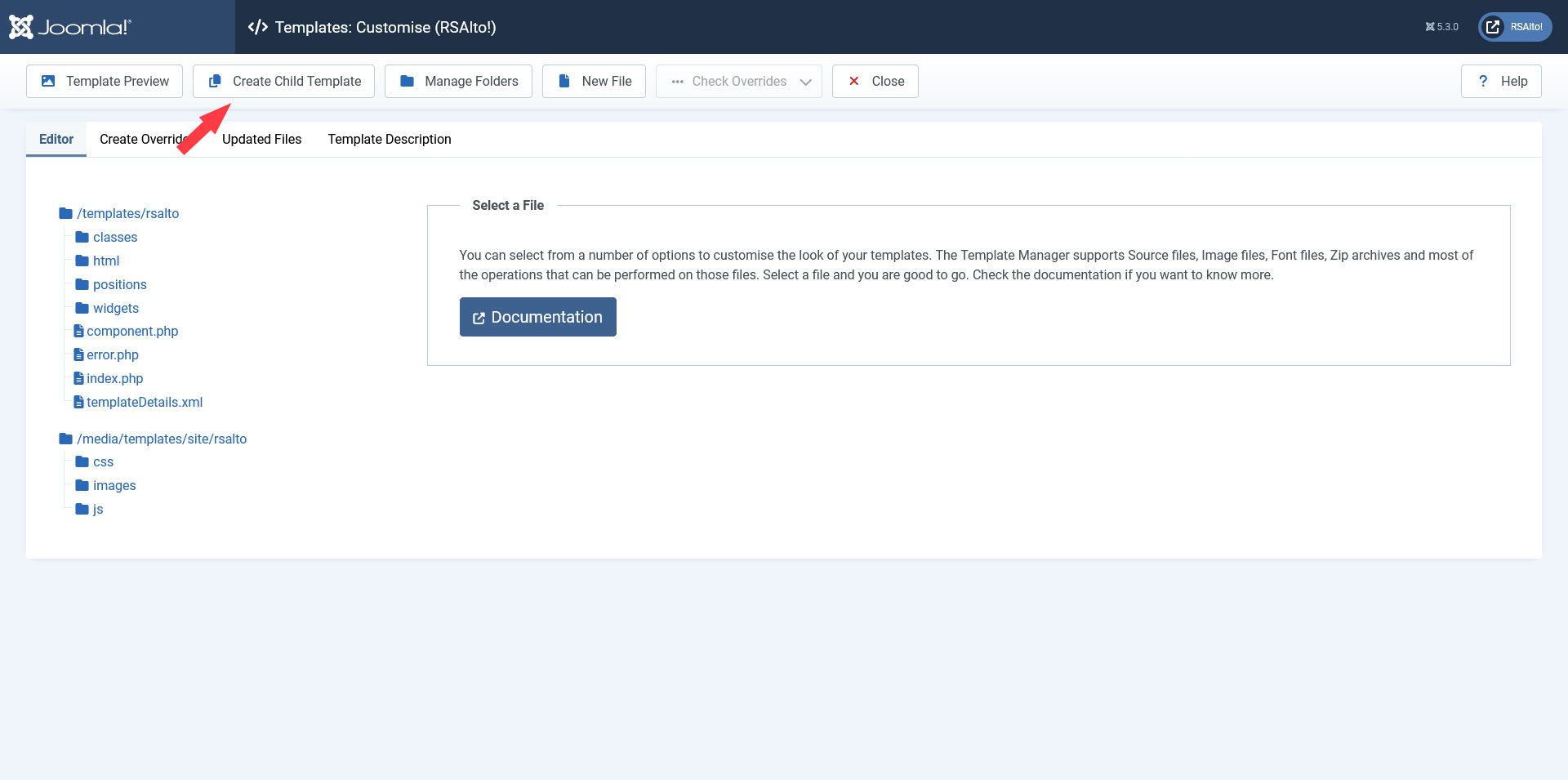Expand the /media/templates/site/rsalto folder
Screen dimensions: 1568x780
tap(162, 439)
